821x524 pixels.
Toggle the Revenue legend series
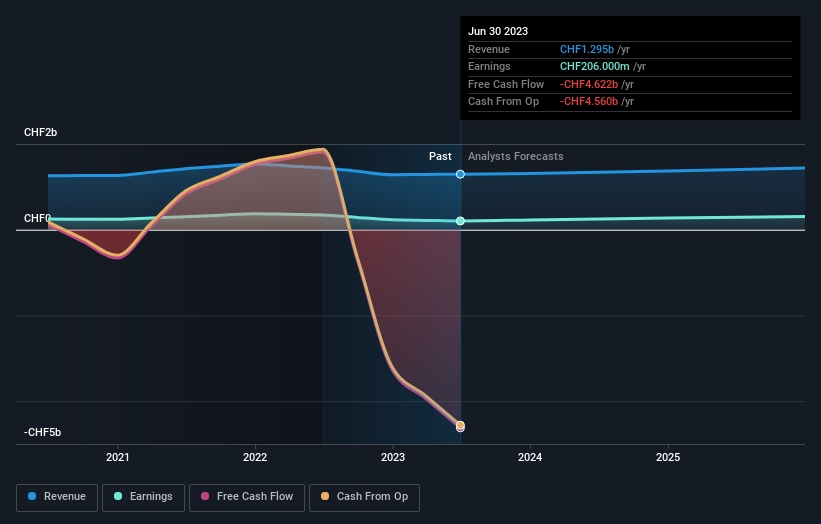point(57,497)
